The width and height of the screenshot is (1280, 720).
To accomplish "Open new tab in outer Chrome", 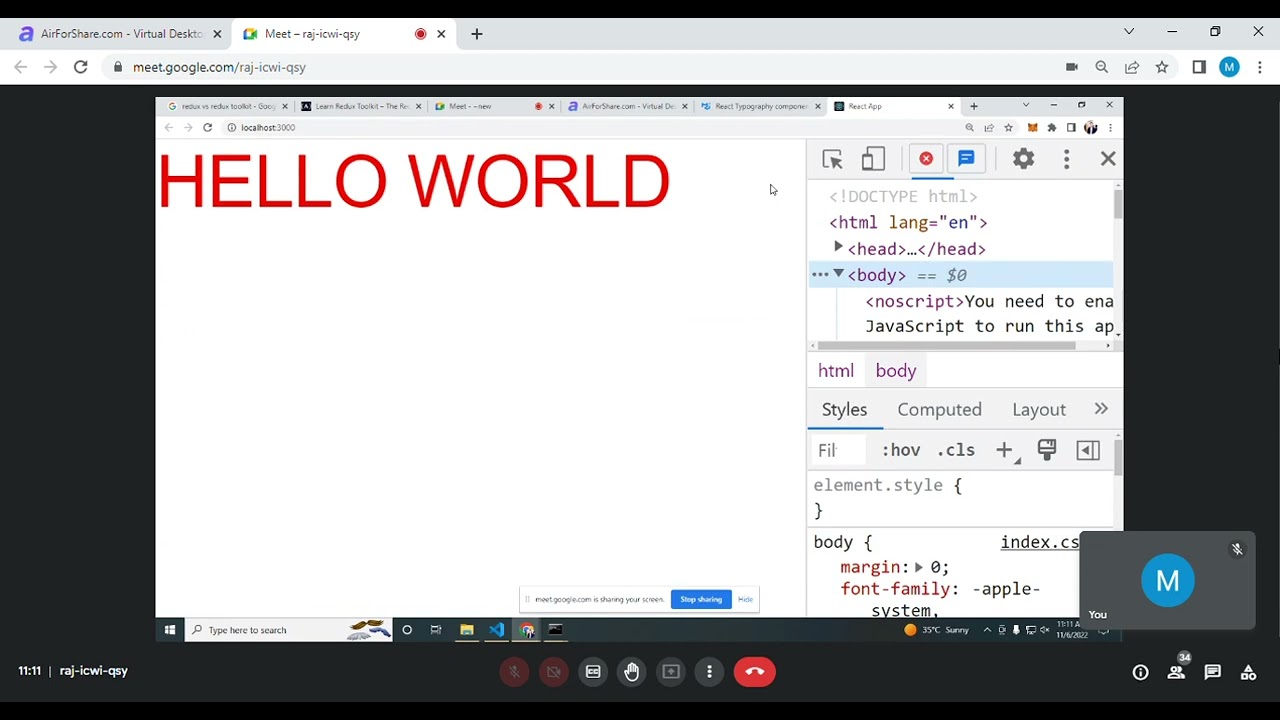I will coord(477,34).
